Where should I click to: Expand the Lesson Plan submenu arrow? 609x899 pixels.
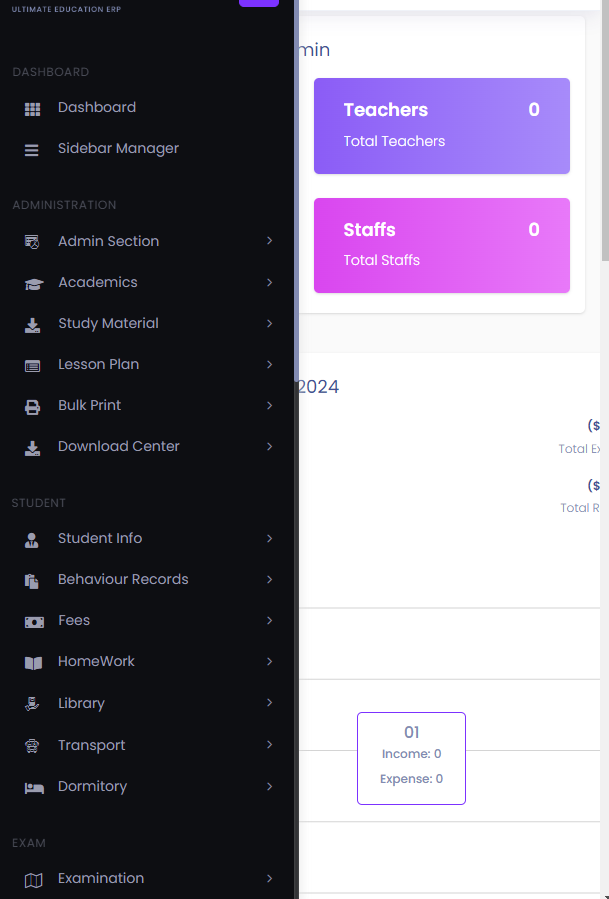tap(270, 364)
